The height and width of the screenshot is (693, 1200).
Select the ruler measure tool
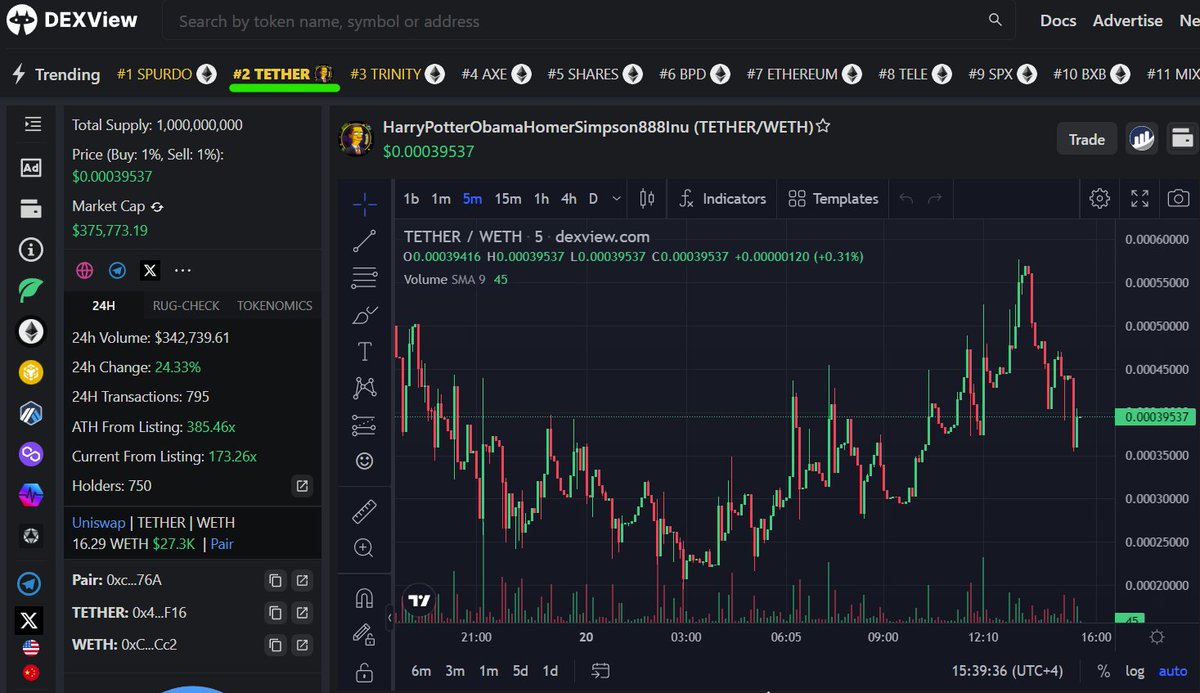(x=365, y=512)
